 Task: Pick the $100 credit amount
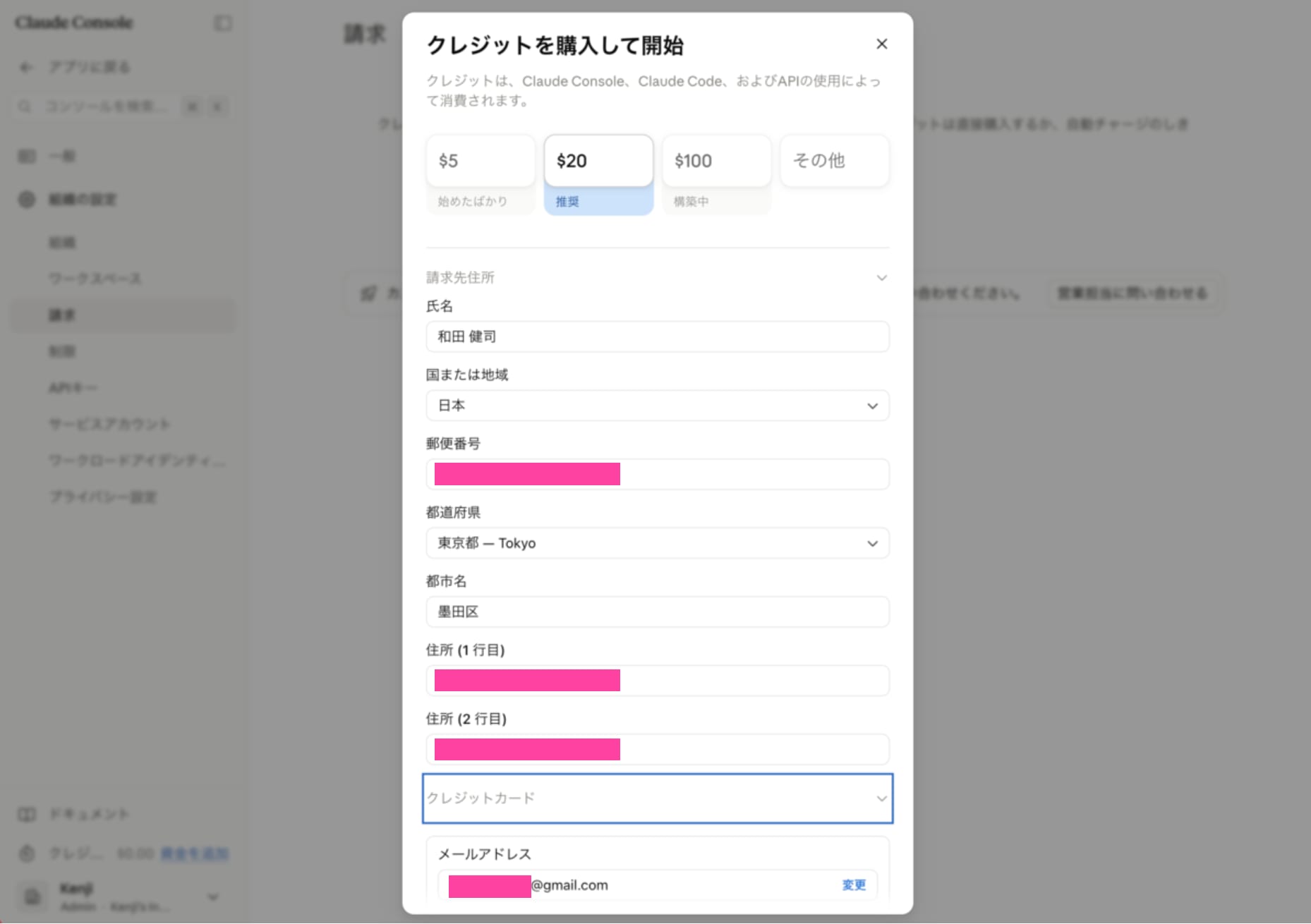[716, 161]
